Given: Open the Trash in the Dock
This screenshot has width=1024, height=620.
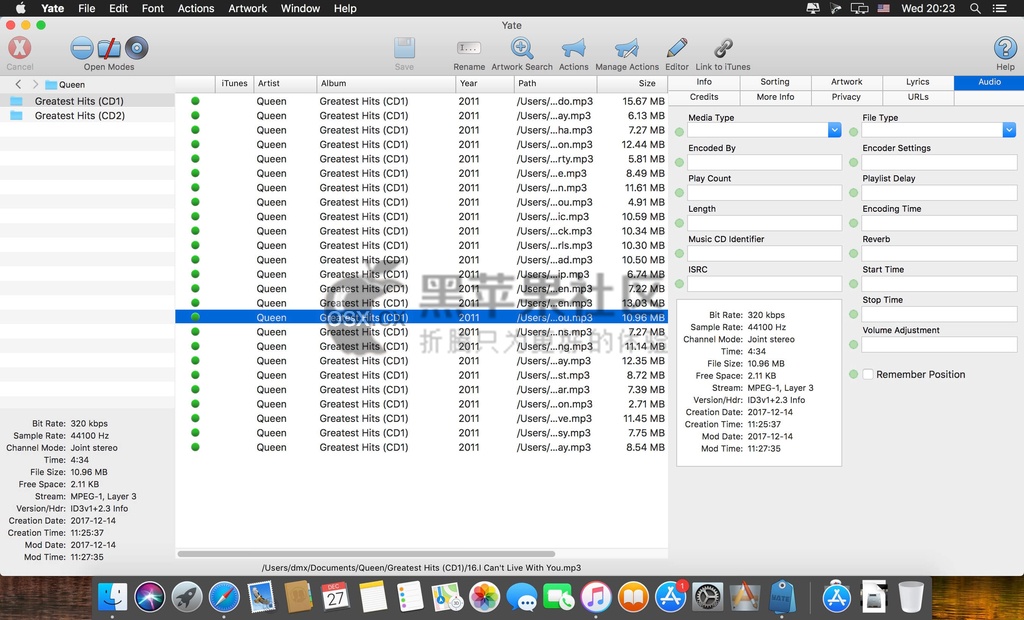Looking at the screenshot, I should tap(911, 596).
